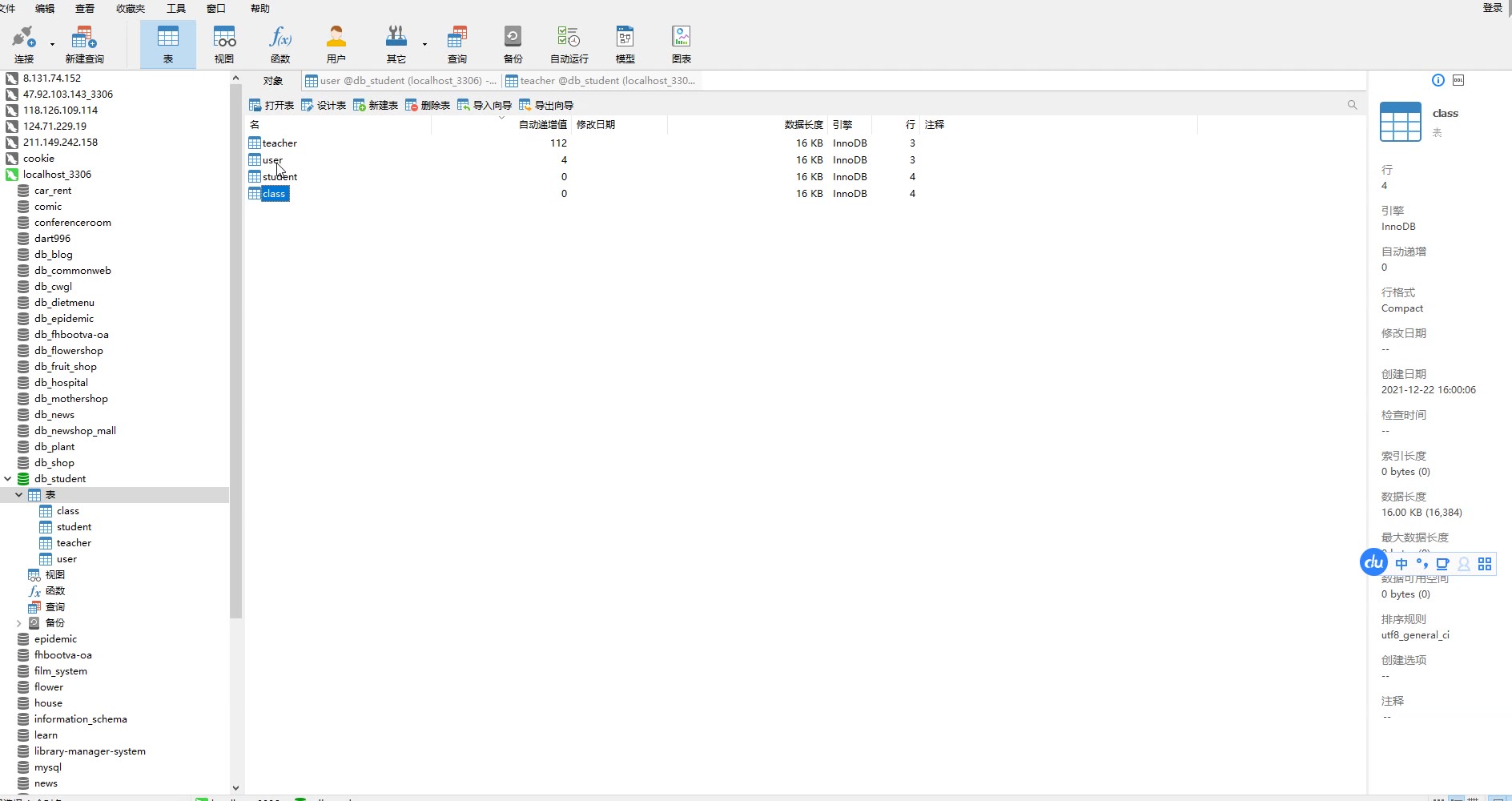
Task: Open the 查看 (View) menu
Action: pos(85,8)
